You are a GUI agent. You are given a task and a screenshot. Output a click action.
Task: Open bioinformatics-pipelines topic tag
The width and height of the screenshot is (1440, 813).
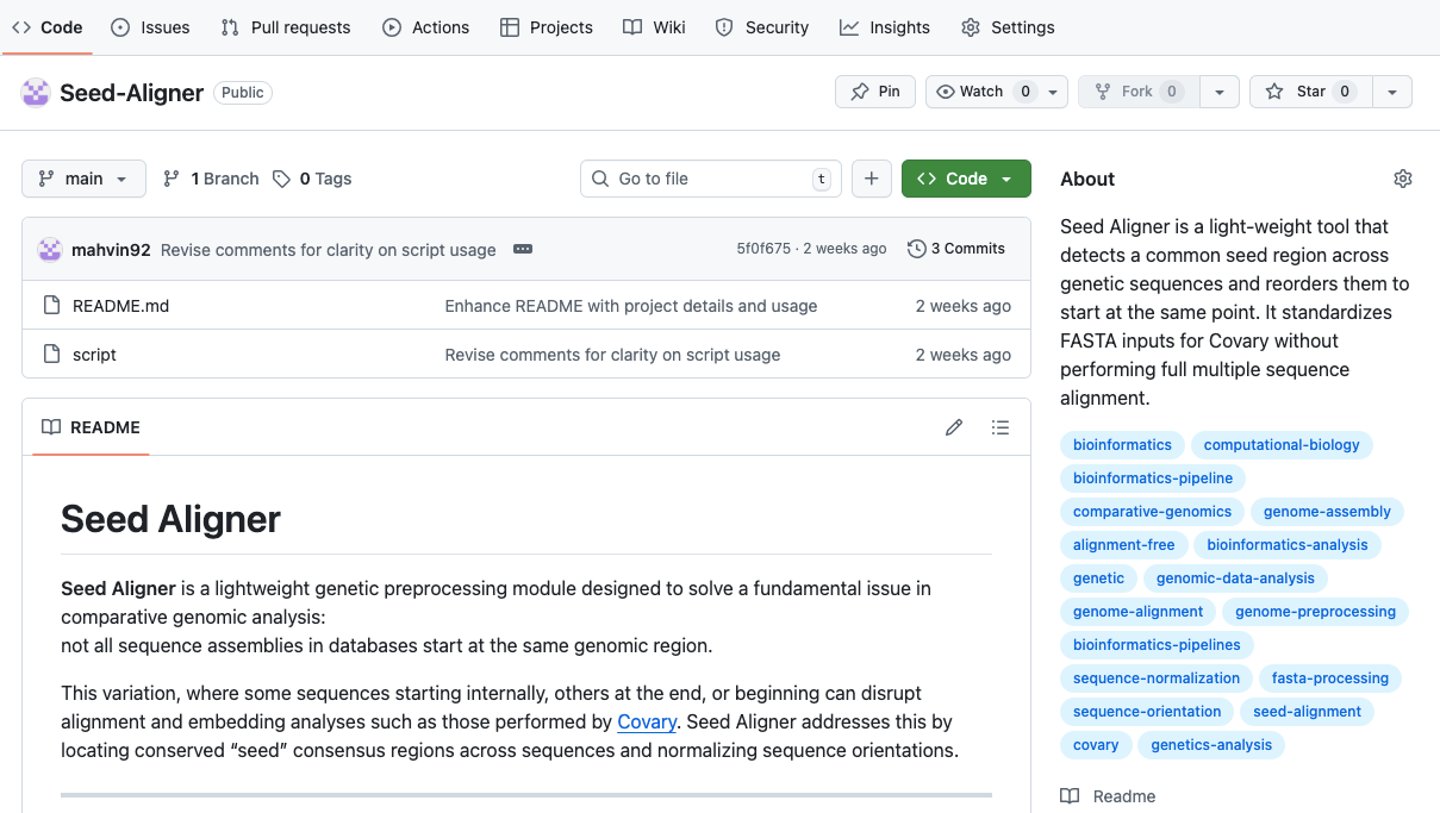click(1157, 645)
